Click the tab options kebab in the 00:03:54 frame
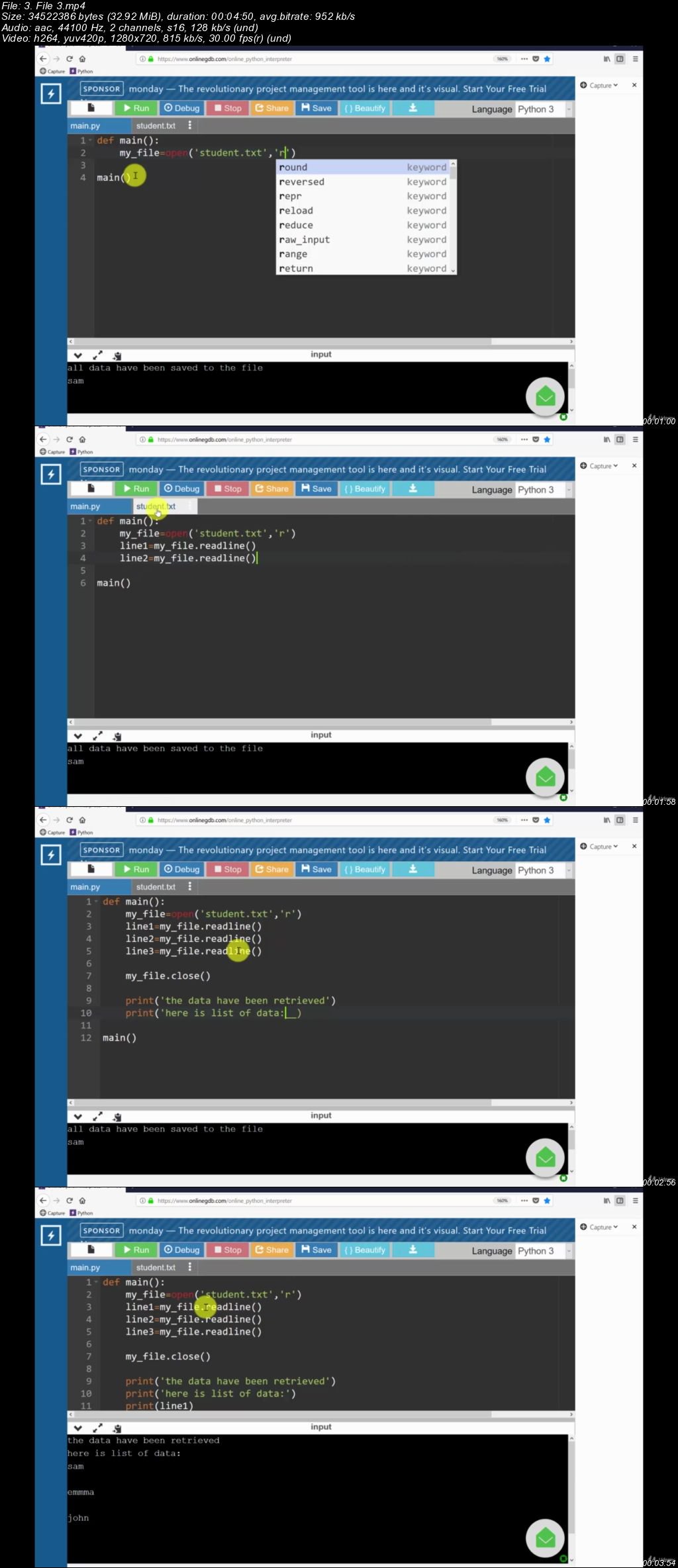 coord(190,1267)
